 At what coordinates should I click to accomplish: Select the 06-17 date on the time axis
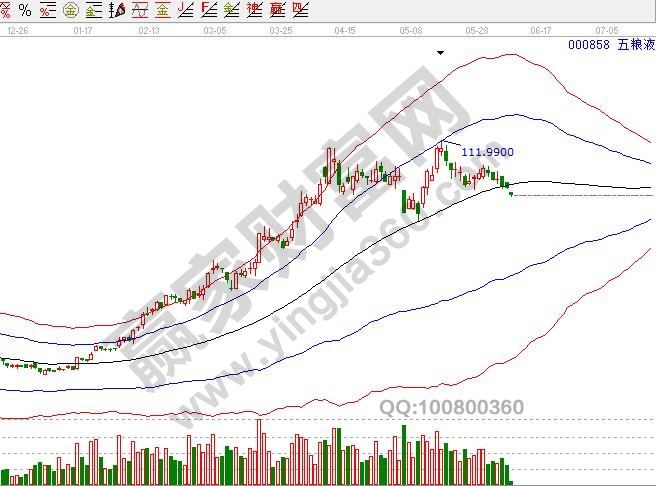point(539,31)
